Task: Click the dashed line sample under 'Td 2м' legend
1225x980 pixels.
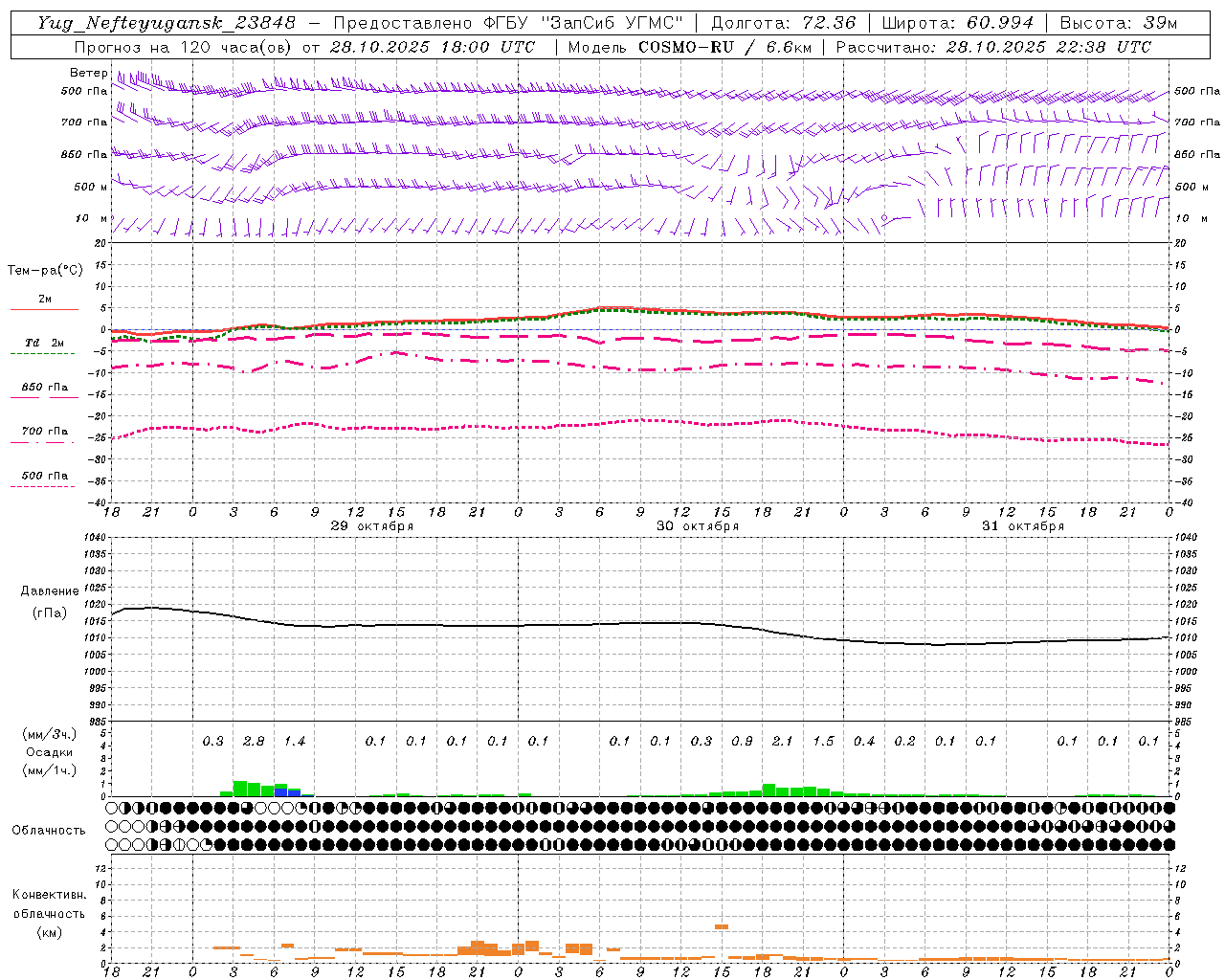Action: tap(42, 354)
